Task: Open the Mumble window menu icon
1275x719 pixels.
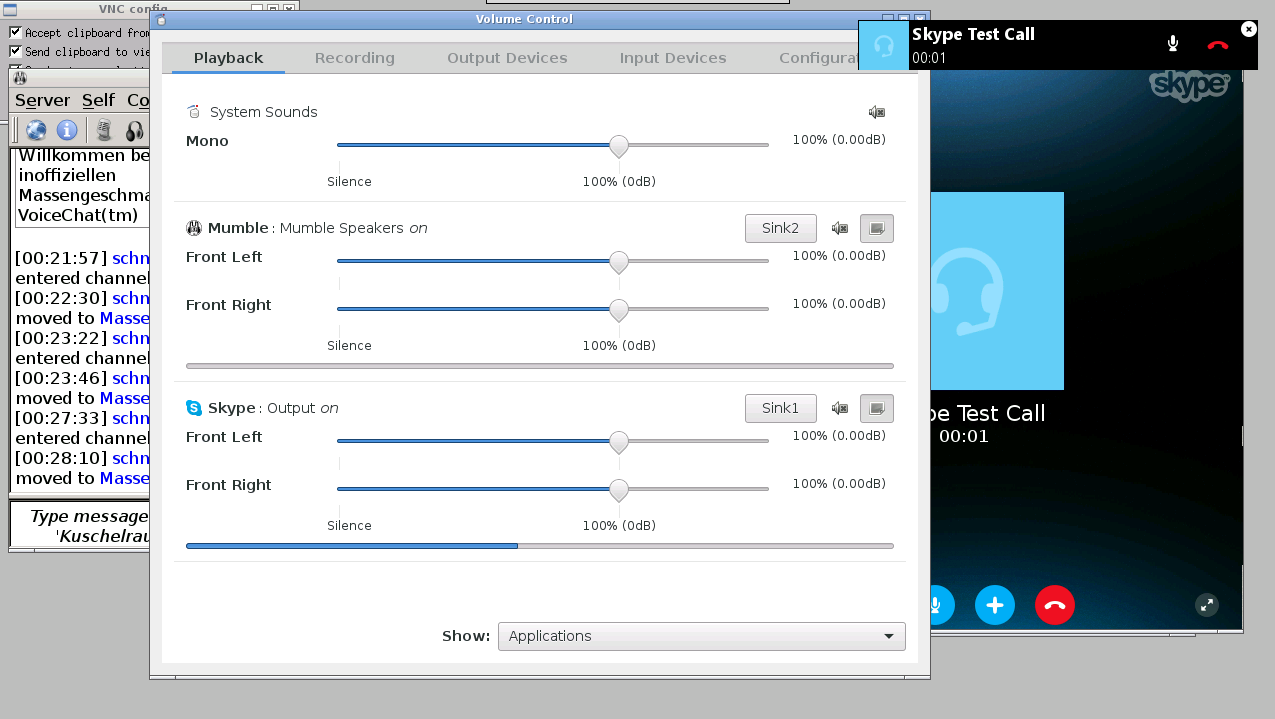Action: pyautogui.click(x=20, y=78)
